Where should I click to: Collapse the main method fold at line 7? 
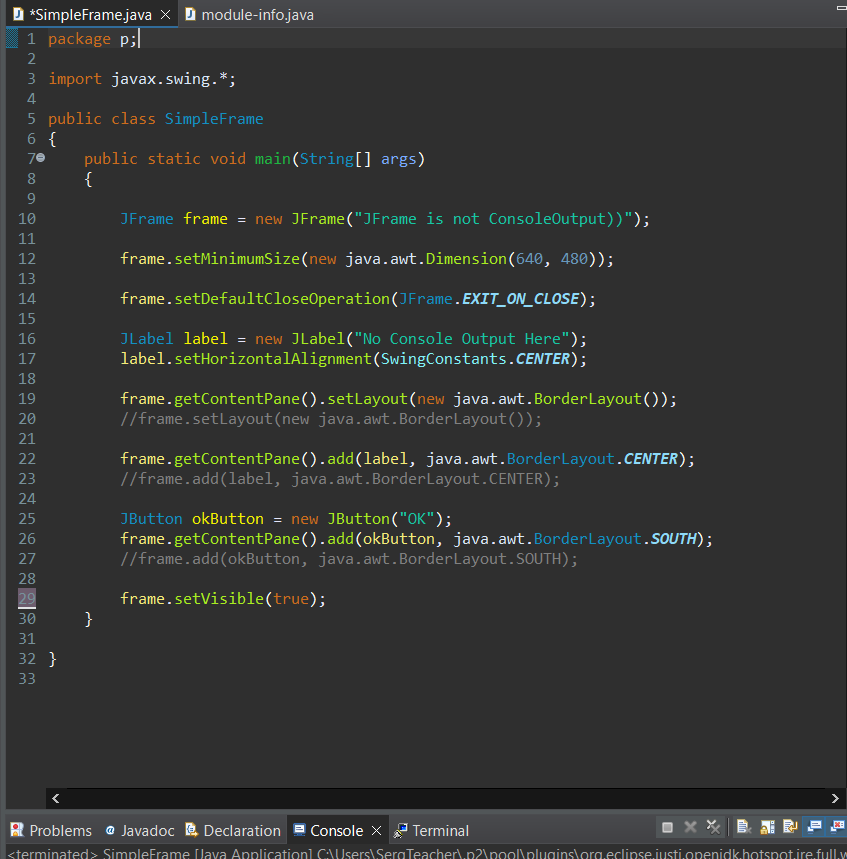point(41,158)
